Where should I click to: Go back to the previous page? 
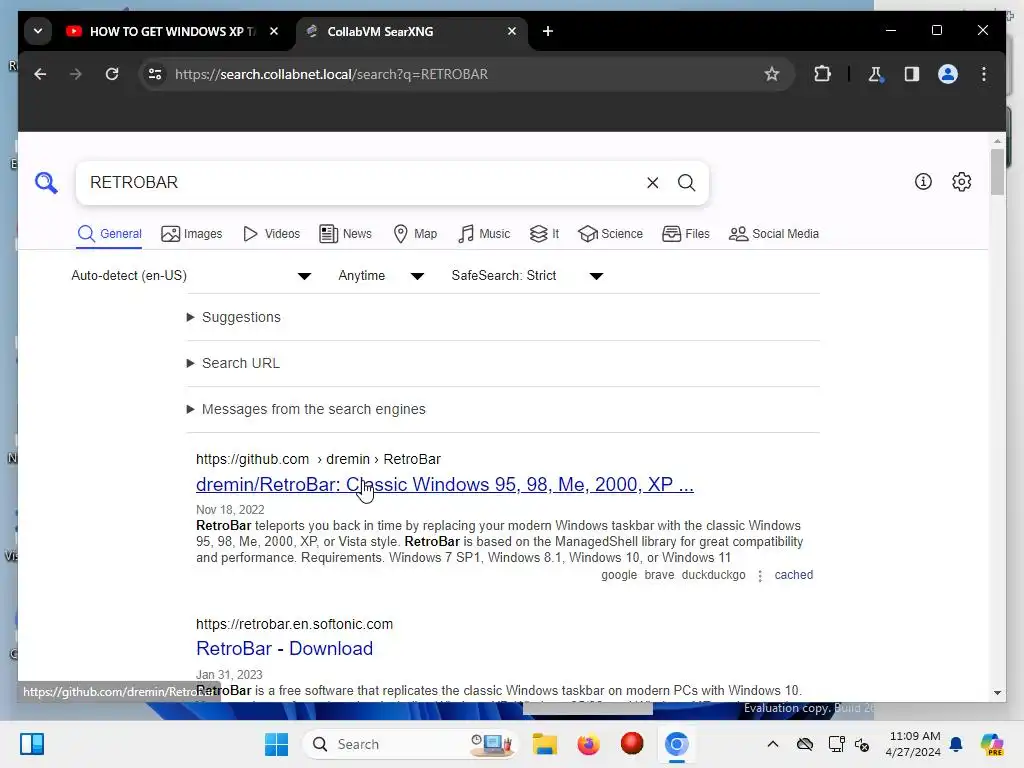40,74
